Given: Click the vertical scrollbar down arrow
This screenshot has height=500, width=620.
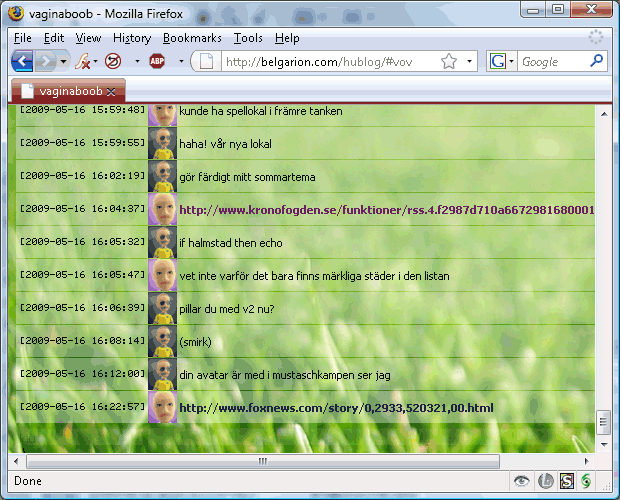Looking at the screenshot, I should [604, 444].
